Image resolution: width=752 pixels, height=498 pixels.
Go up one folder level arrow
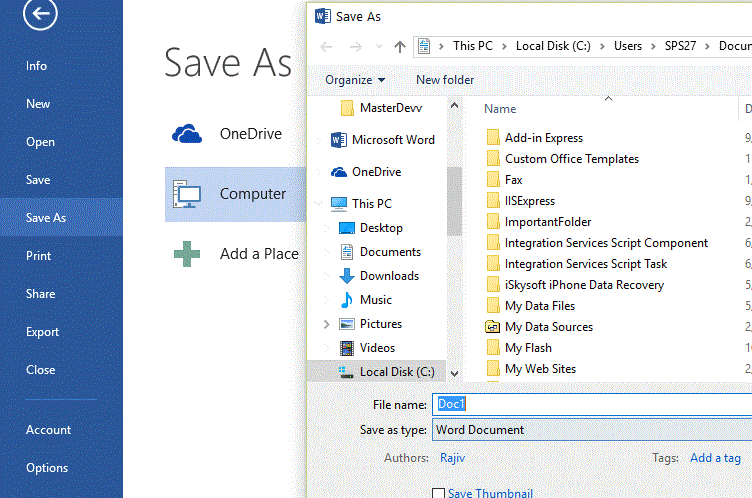point(400,47)
